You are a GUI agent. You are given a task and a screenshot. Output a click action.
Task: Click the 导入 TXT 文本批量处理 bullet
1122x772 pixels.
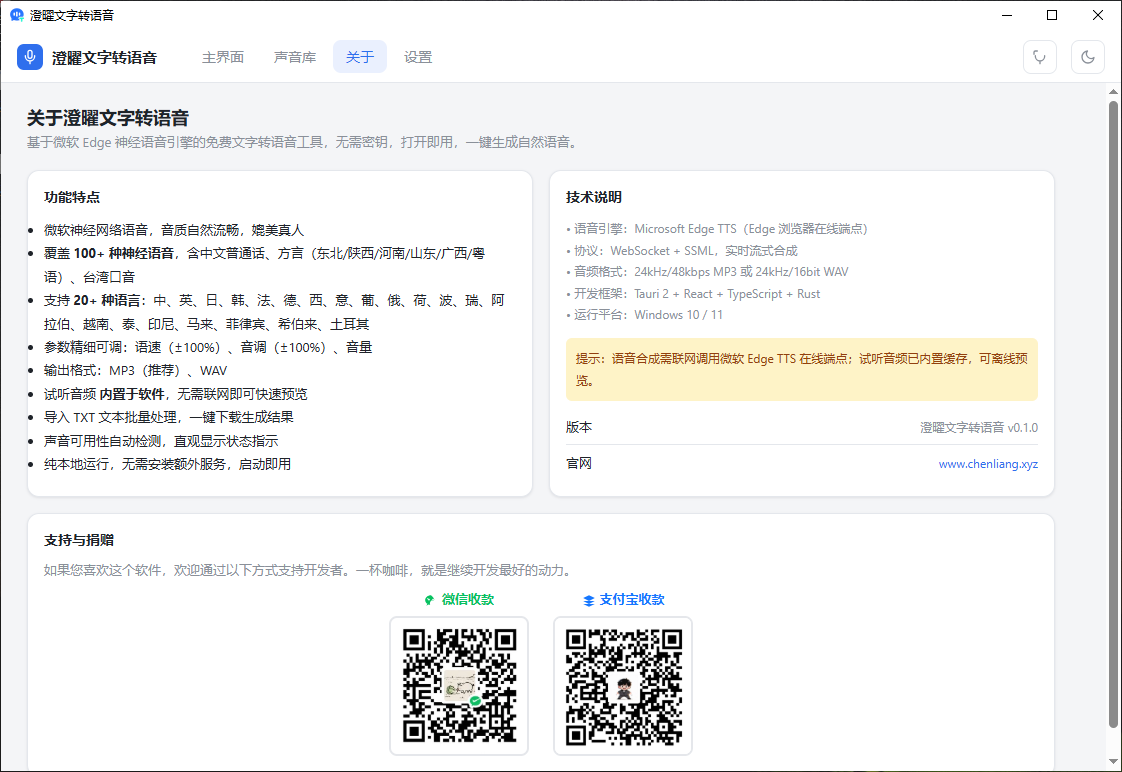pyautogui.click(x=169, y=417)
